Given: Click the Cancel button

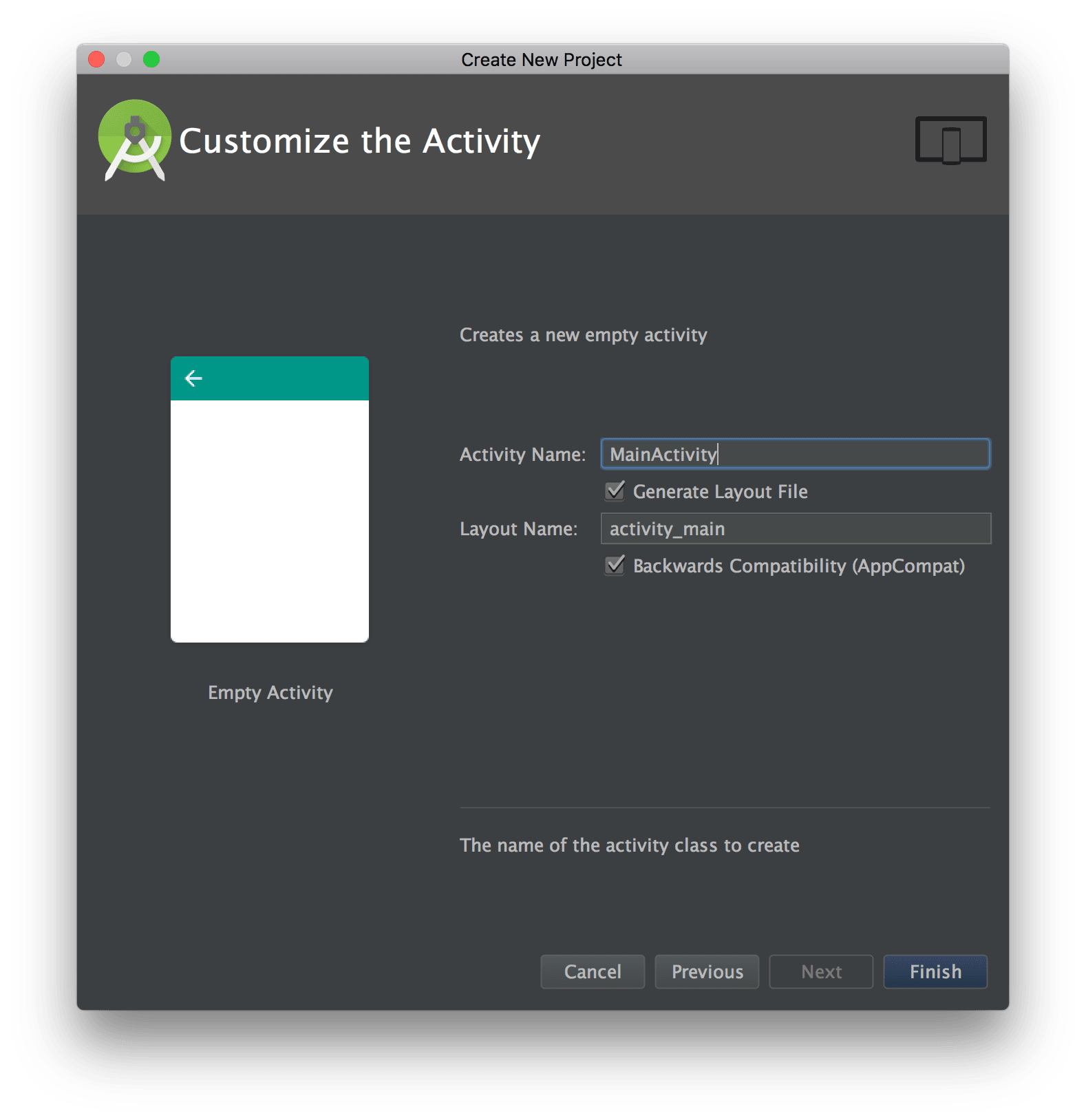Looking at the screenshot, I should (x=593, y=971).
